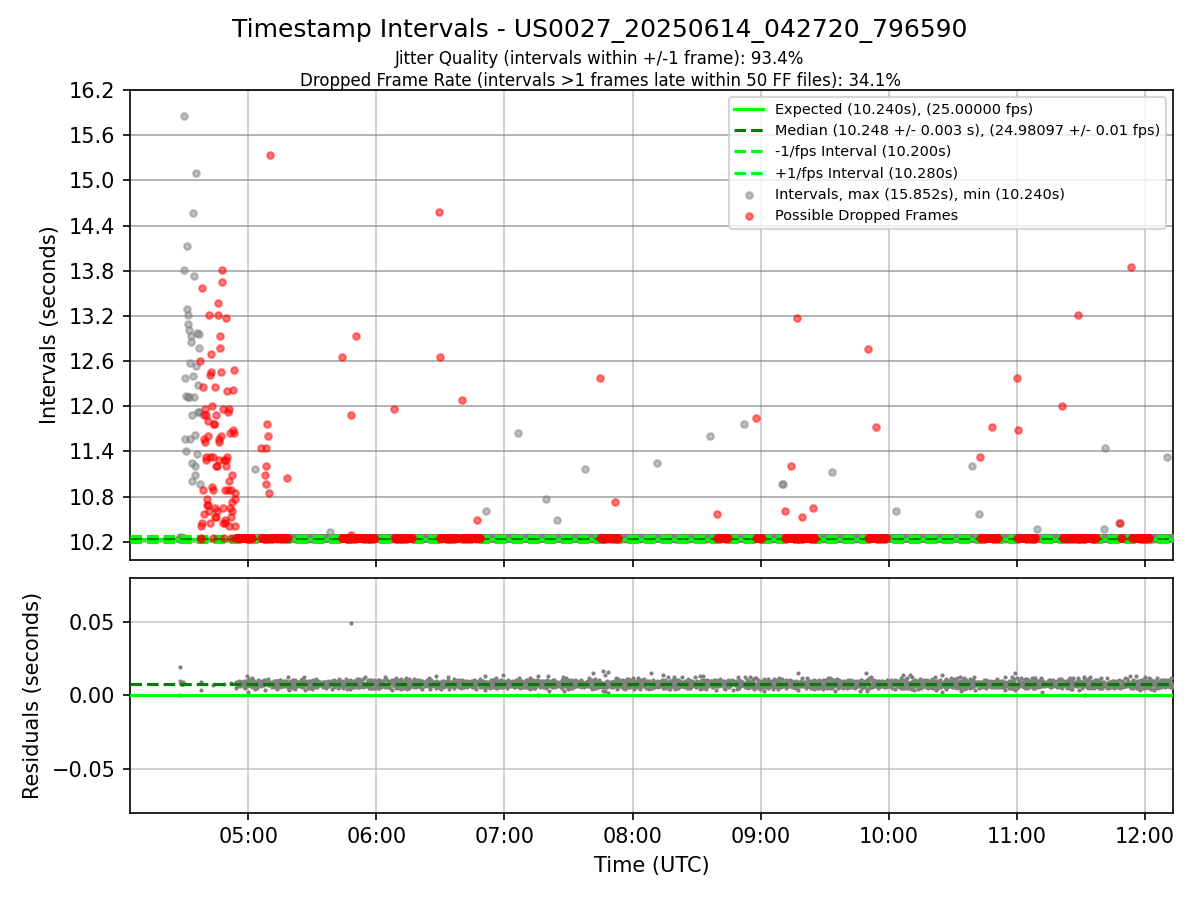1200x900 pixels.
Task: Click the gray dot marker beside 'Intervals, max'
Action: tap(750, 194)
